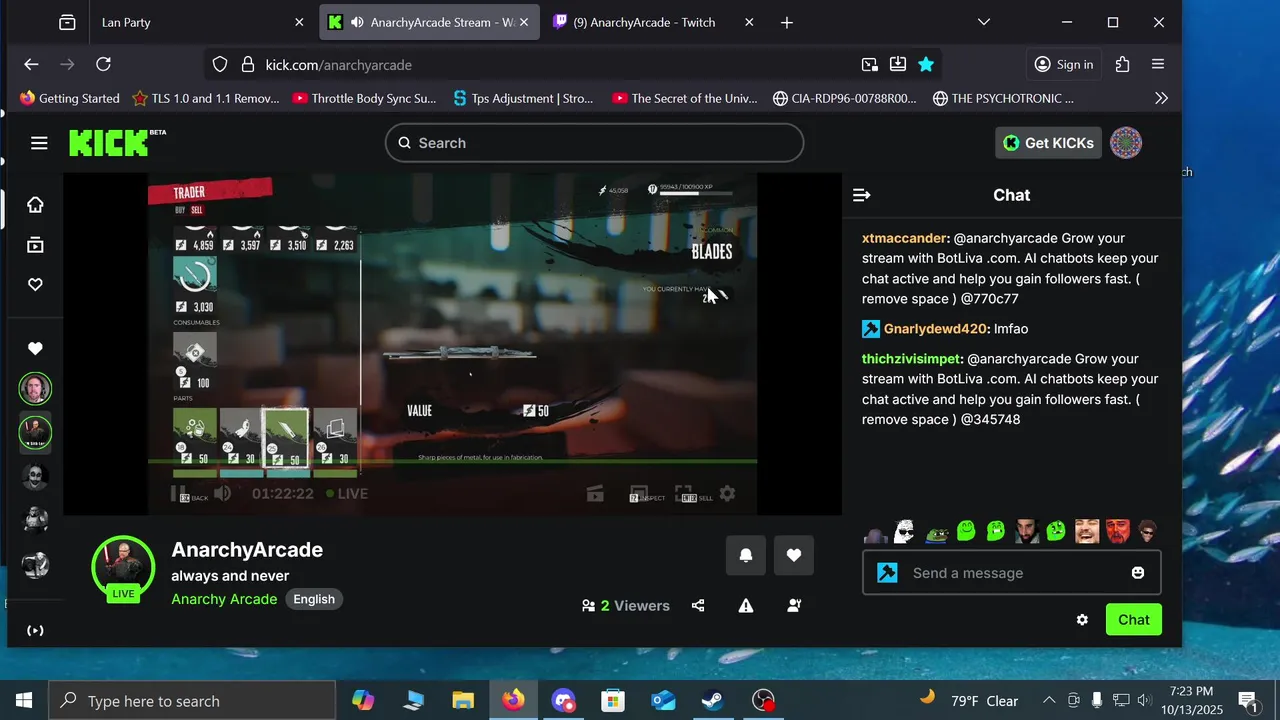Click the Send a message field

1011,573
